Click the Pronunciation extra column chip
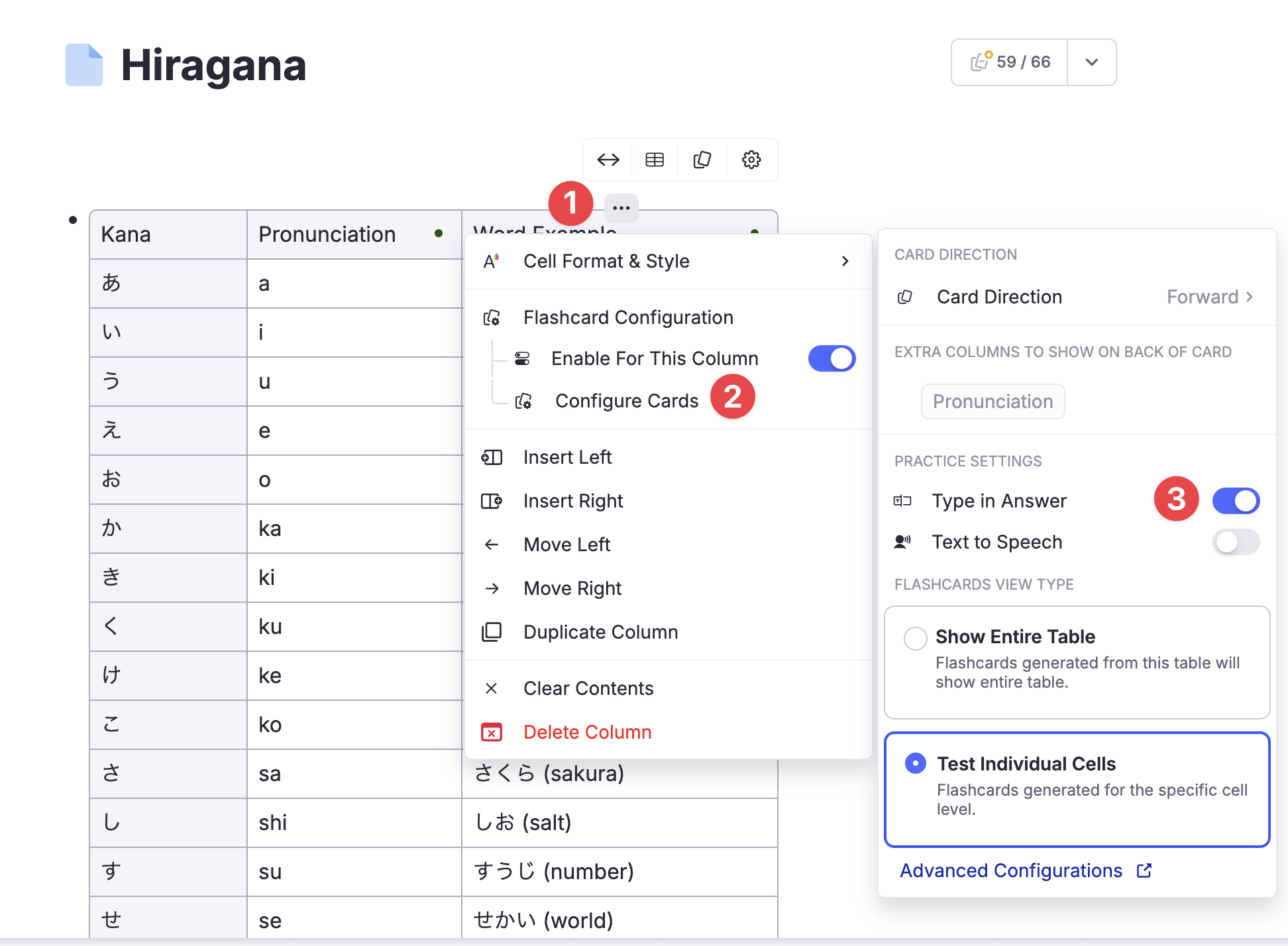Image resolution: width=1288 pixels, height=946 pixels. [993, 401]
